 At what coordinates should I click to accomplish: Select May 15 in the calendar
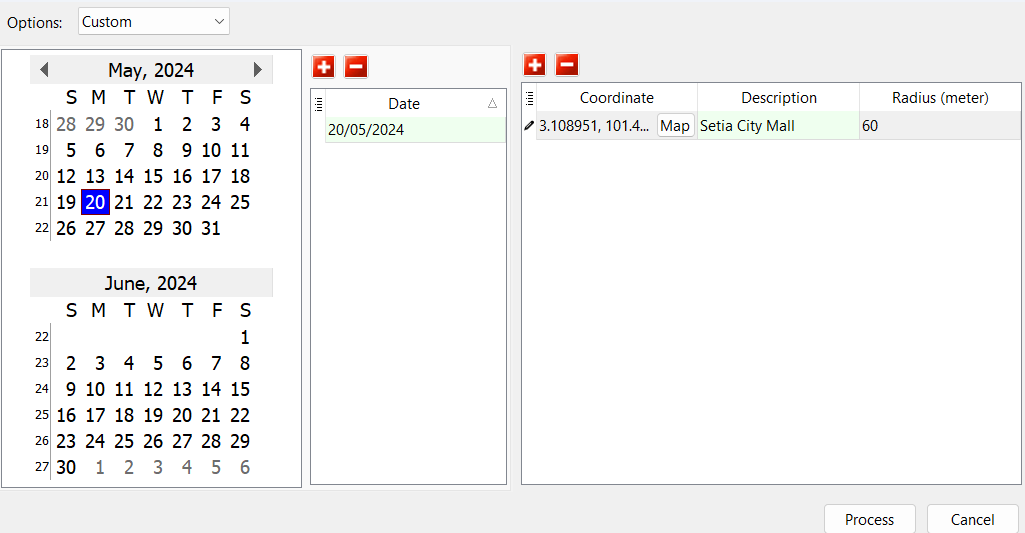153,176
